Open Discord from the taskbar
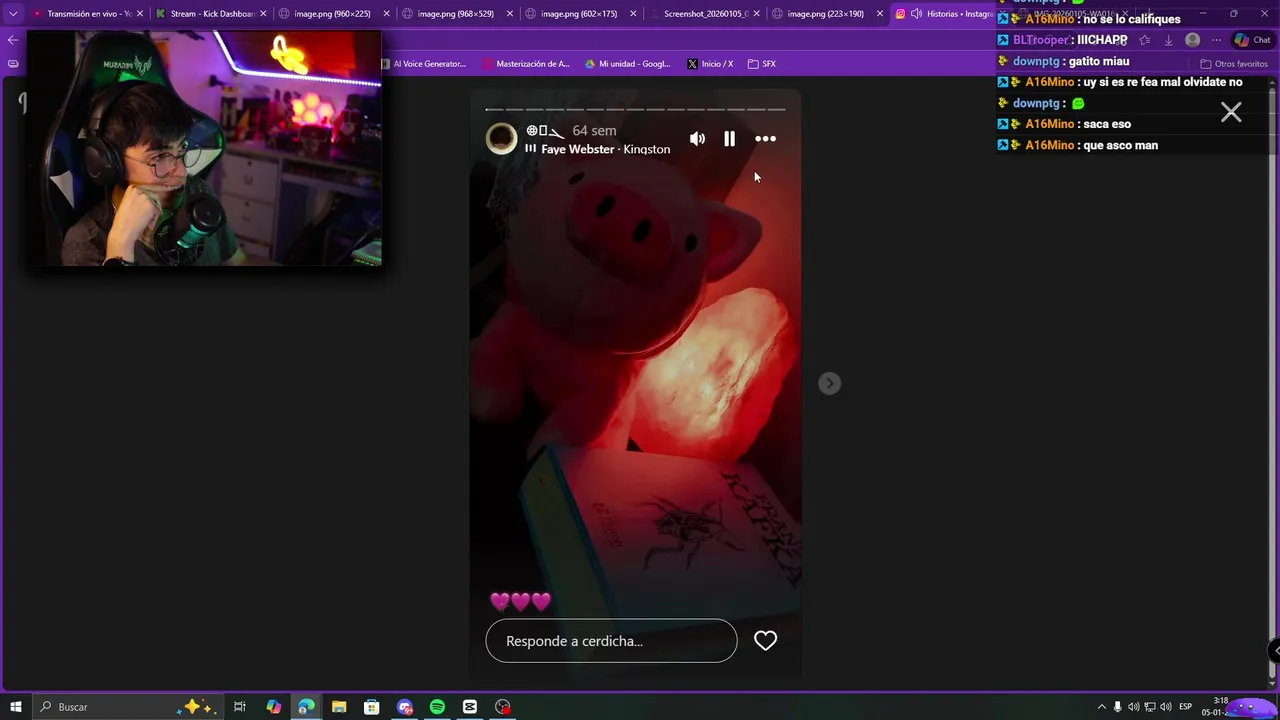The width and height of the screenshot is (1280, 720). [404, 707]
